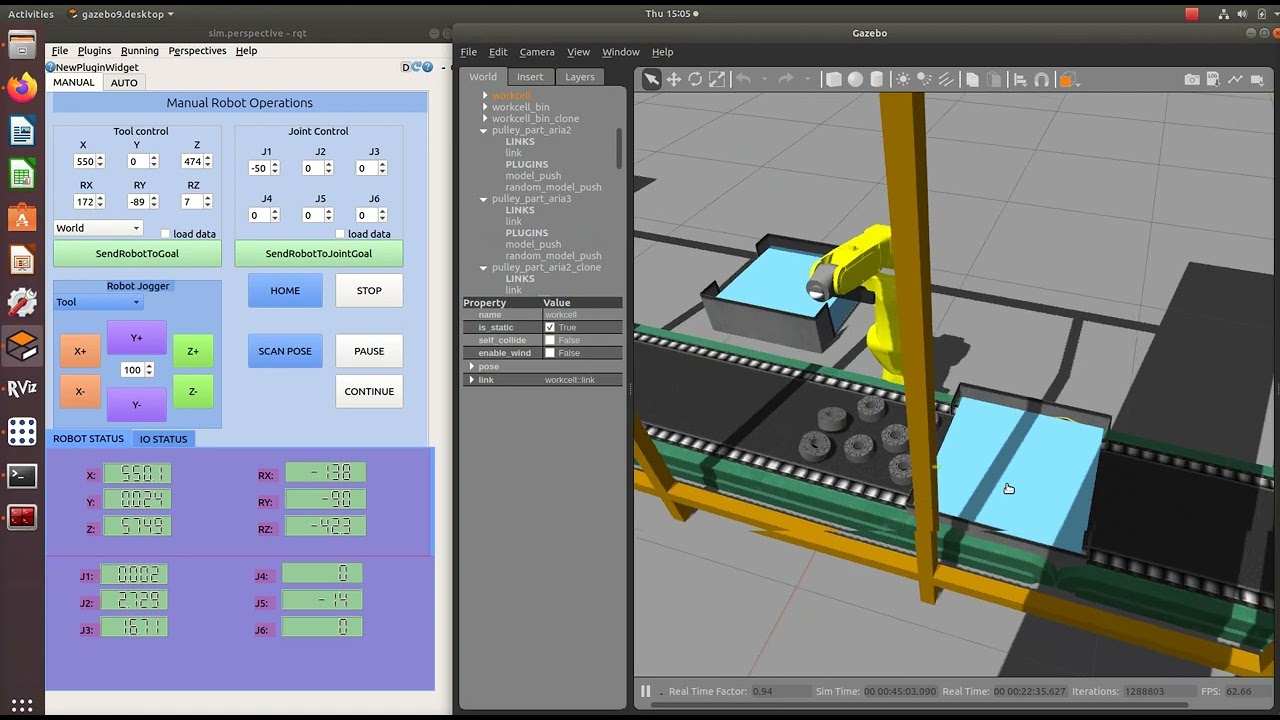
Task: Open gazebo9.desktop app menu in top bar
Action: pyautogui.click(x=121, y=14)
